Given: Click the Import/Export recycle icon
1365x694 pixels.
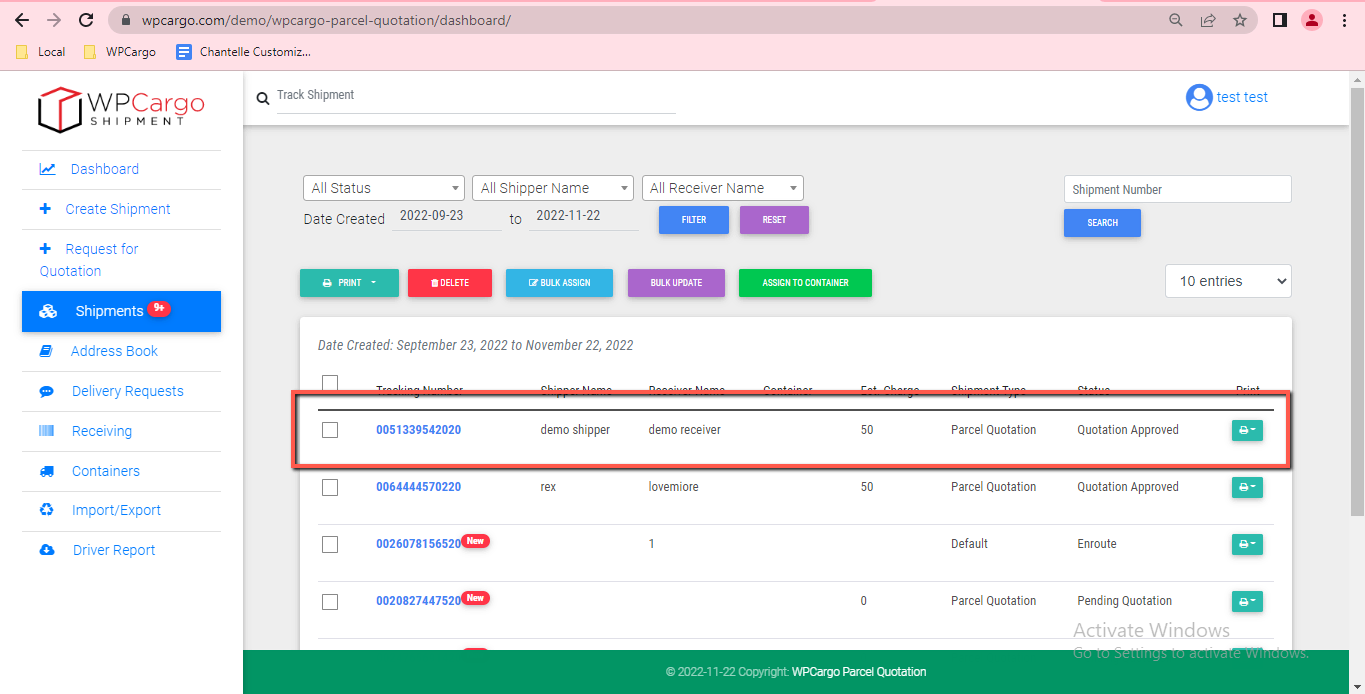Looking at the screenshot, I should pyautogui.click(x=47, y=510).
